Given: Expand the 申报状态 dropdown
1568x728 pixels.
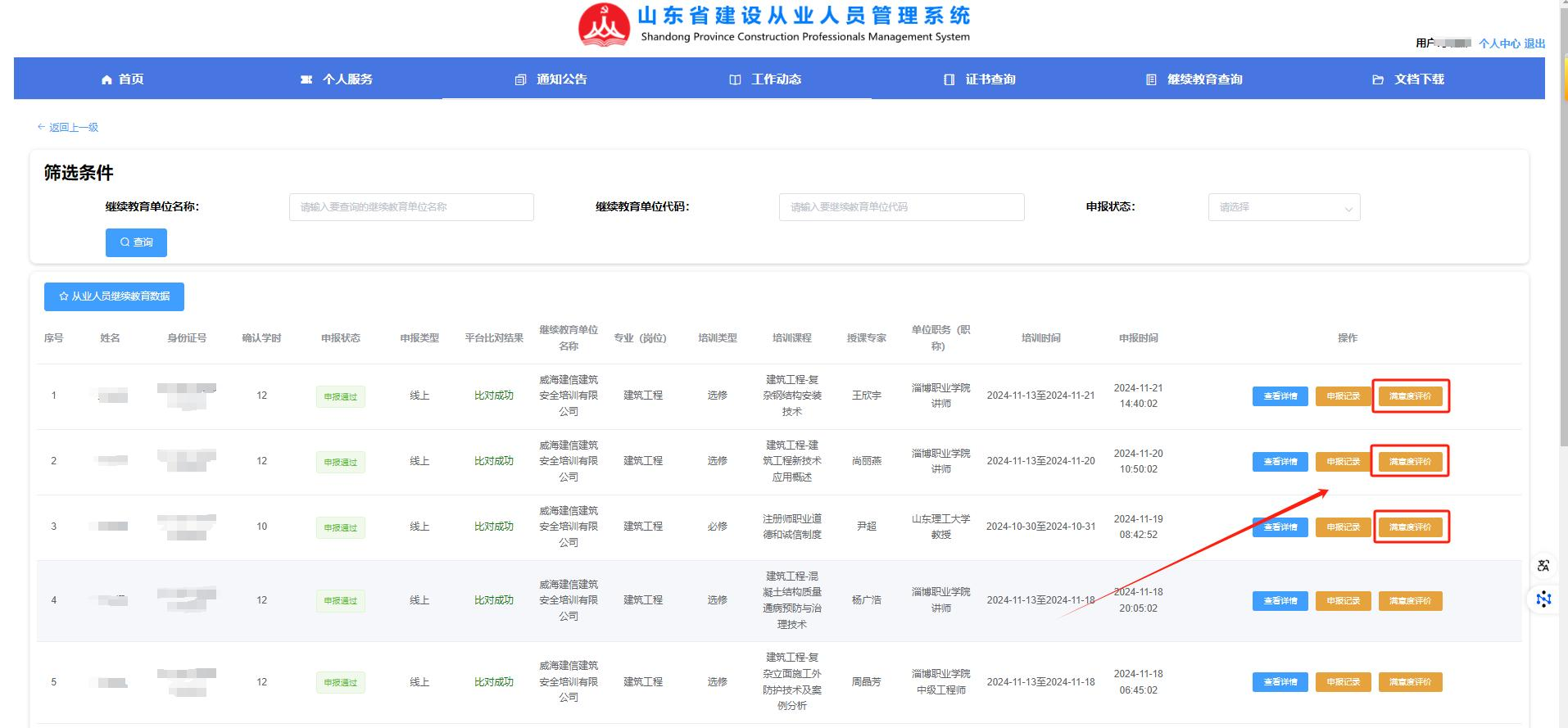Looking at the screenshot, I should pyautogui.click(x=1284, y=207).
